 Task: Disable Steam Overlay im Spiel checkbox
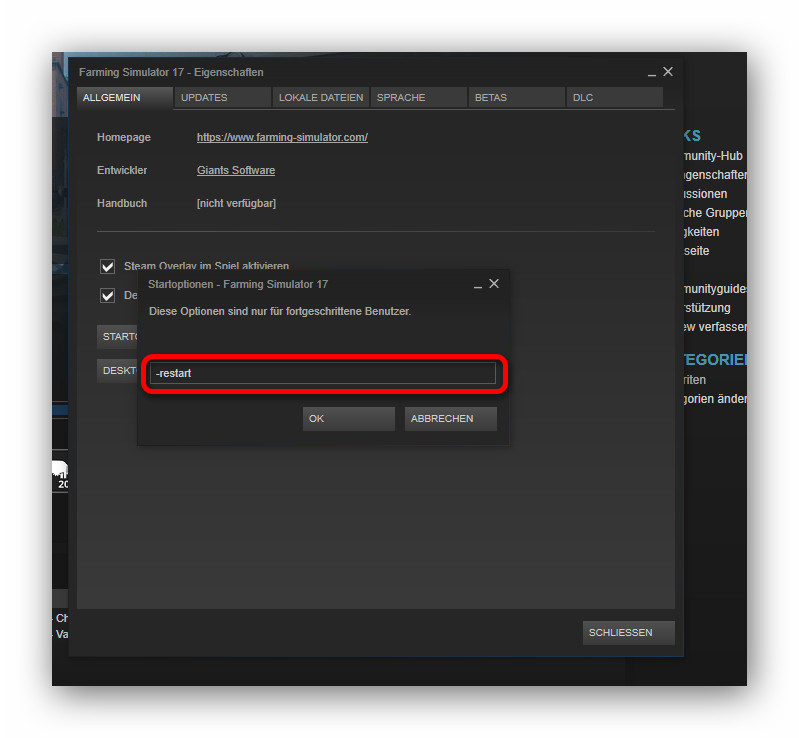pos(107,267)
